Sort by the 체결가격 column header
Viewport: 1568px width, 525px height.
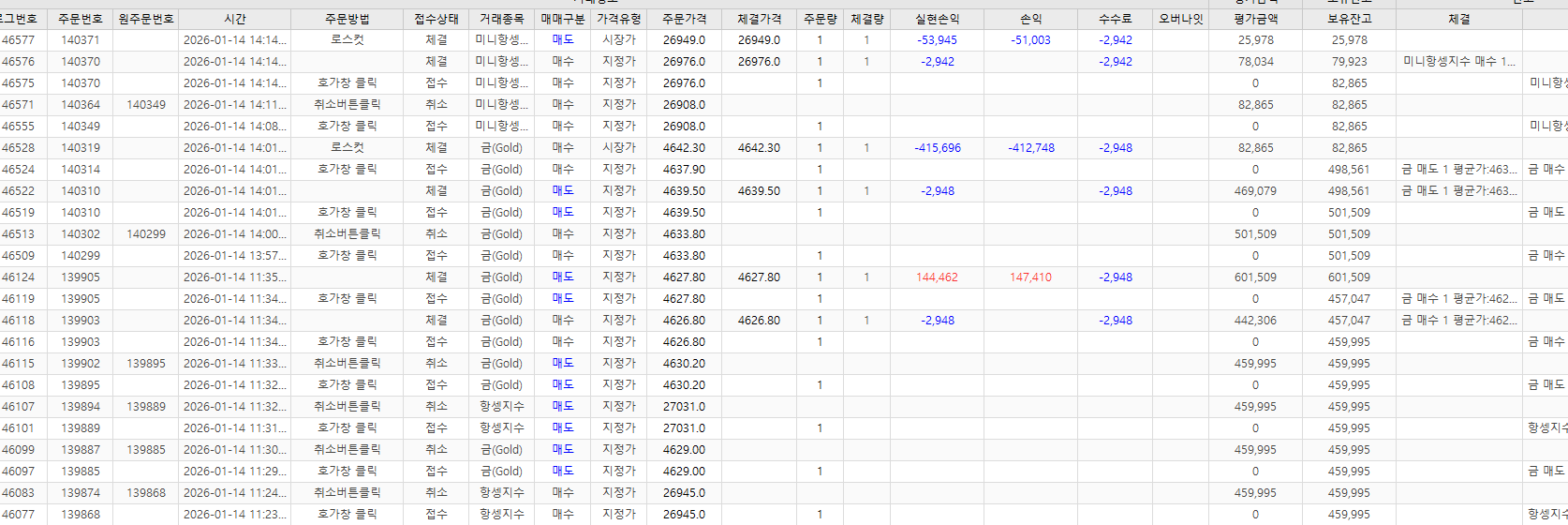pos(760,19)
